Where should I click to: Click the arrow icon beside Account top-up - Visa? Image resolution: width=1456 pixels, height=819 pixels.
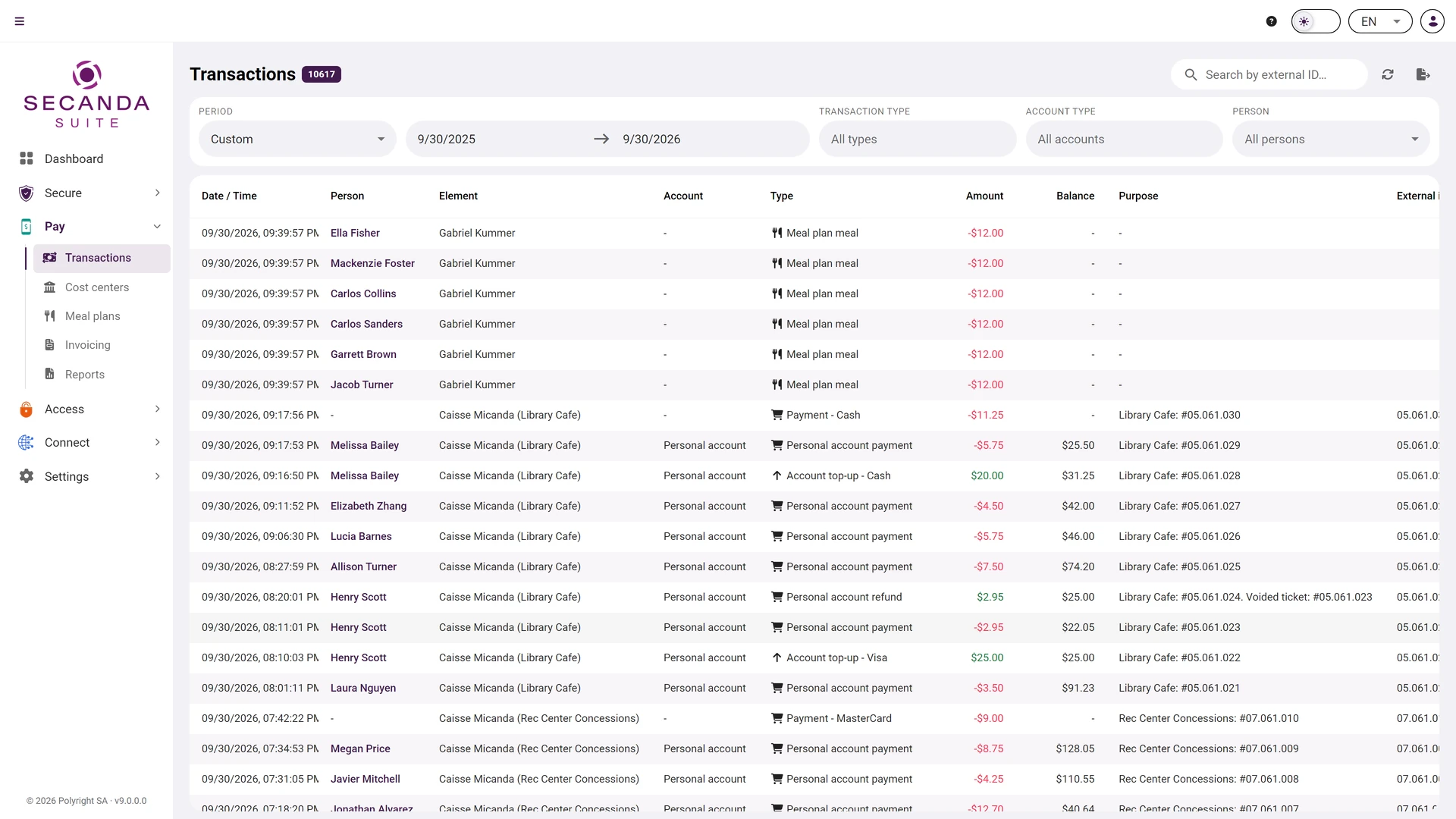click(x=777, y=657)
